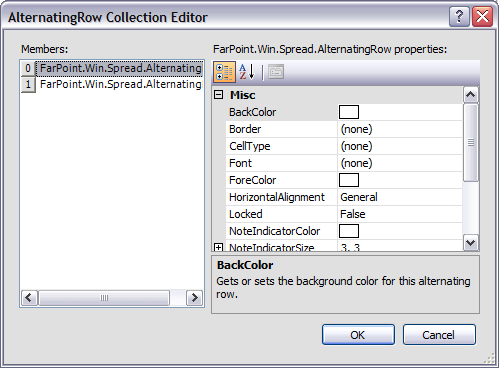Click the ForeColor color swatch
This screenshot has height=368, width=499.
[x=349, y=180]
